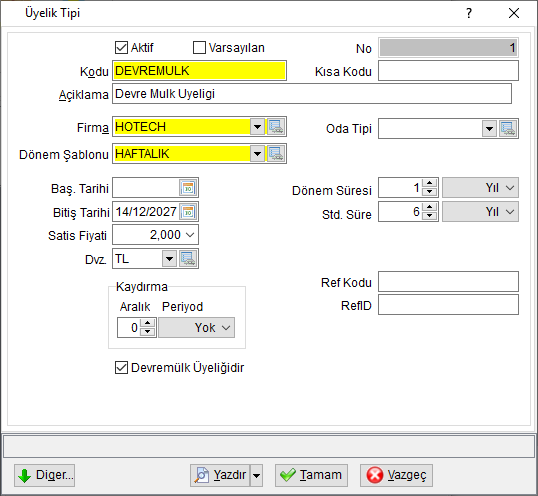Toggle the Devremülk Üyeliğidir checkbox
The width and height of the screenshot is (538, 496).
[121, 367]
